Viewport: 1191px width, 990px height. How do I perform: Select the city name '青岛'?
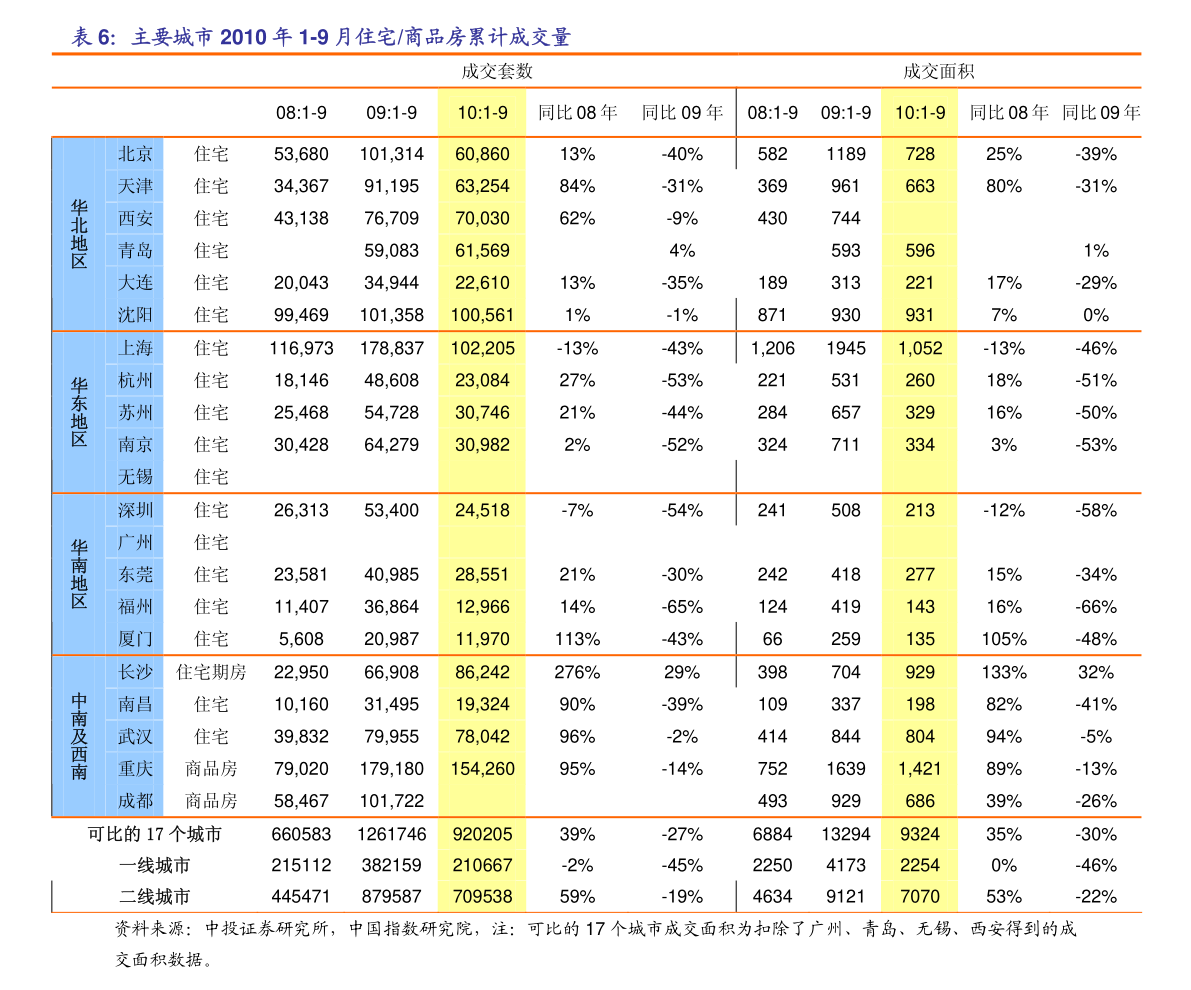click(x=135, y=251)
